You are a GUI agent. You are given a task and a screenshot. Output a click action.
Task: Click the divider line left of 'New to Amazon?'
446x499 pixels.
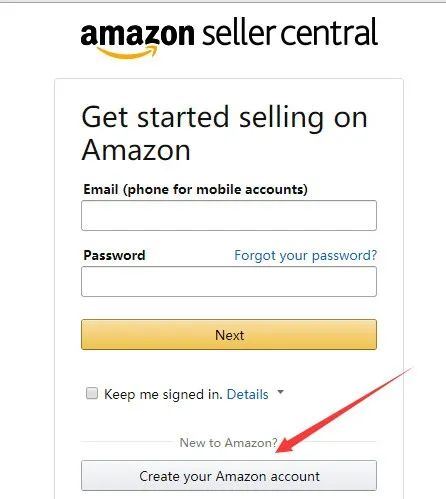pyautogui.click(x=127, y=442)
